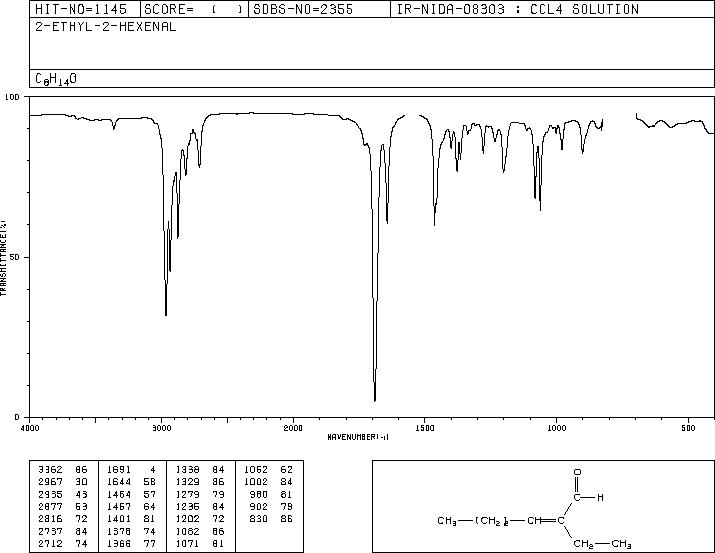Select the 1691 peak entry in table

(x=132, y=470)
